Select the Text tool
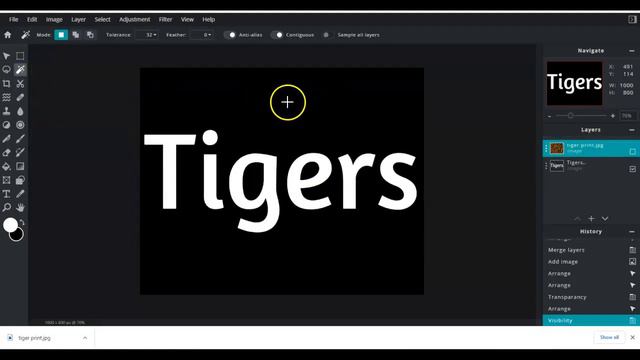640x360 pixels. 7,194
